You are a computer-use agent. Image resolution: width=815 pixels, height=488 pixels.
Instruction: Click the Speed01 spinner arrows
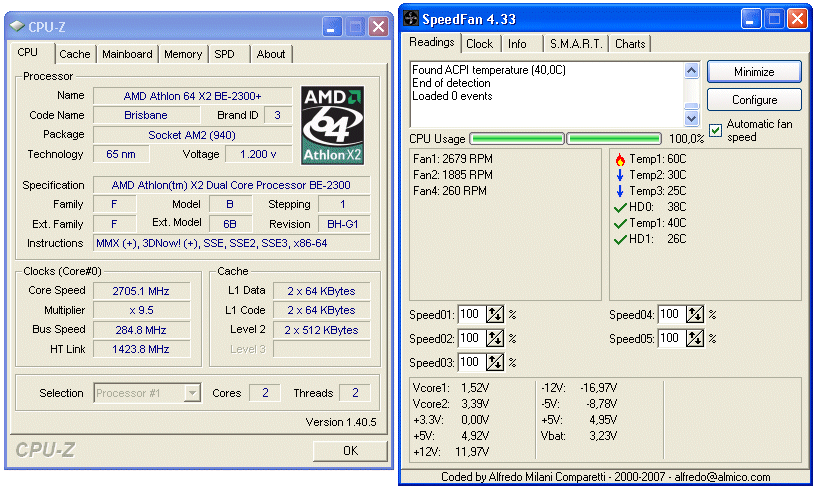point(495,314)
